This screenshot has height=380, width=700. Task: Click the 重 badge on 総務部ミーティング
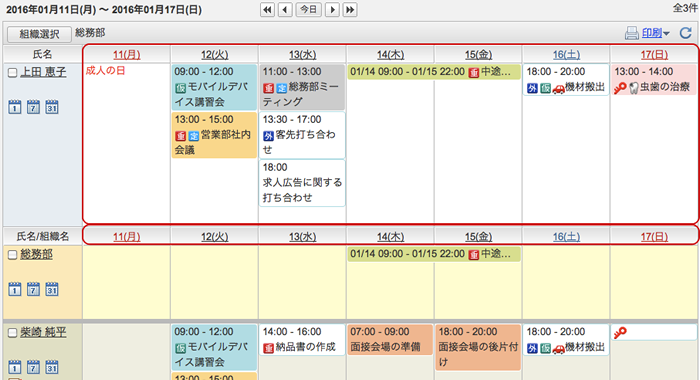coord(268,88)
